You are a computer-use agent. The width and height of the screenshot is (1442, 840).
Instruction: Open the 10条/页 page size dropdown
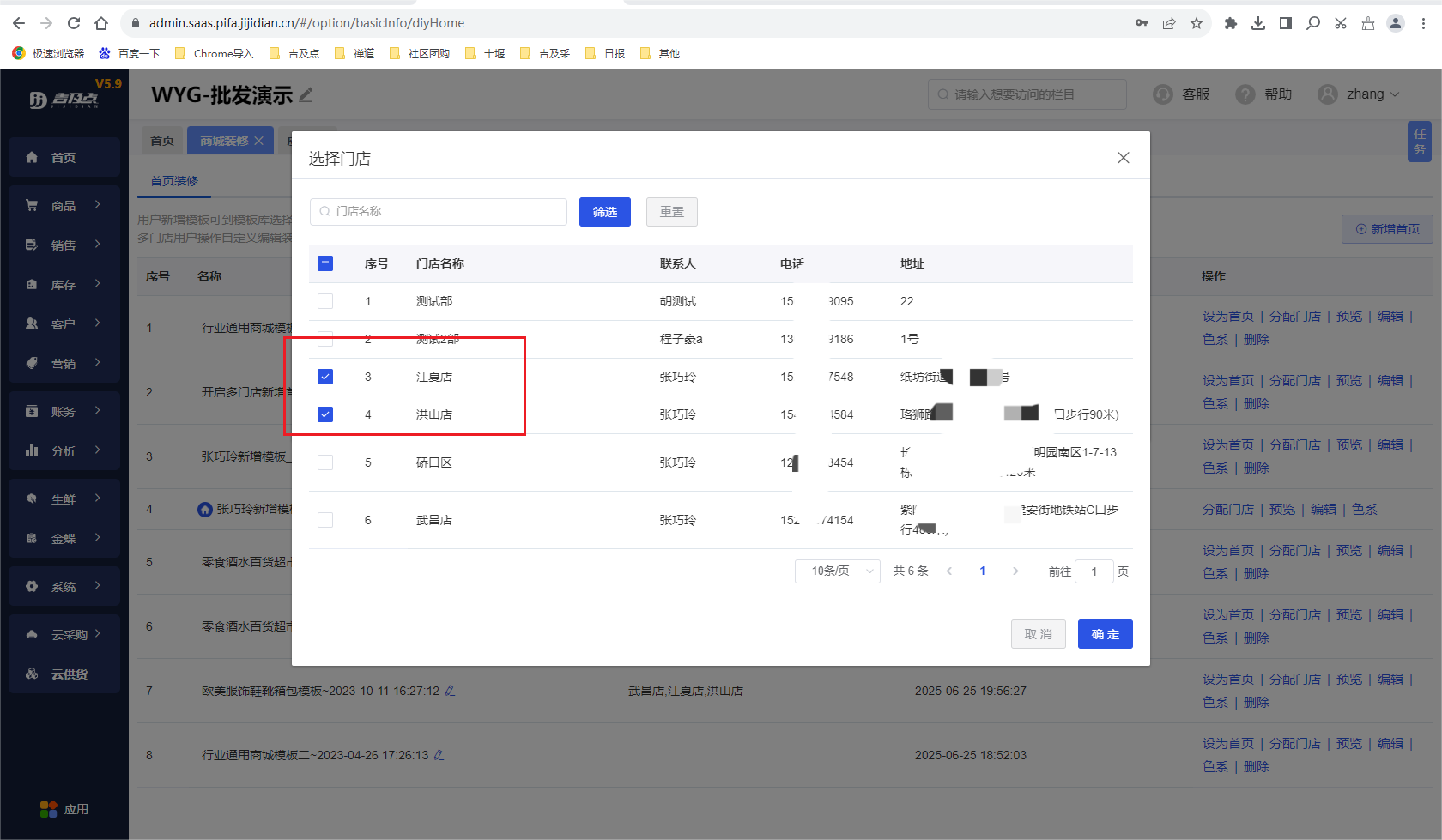click(837, 571)
